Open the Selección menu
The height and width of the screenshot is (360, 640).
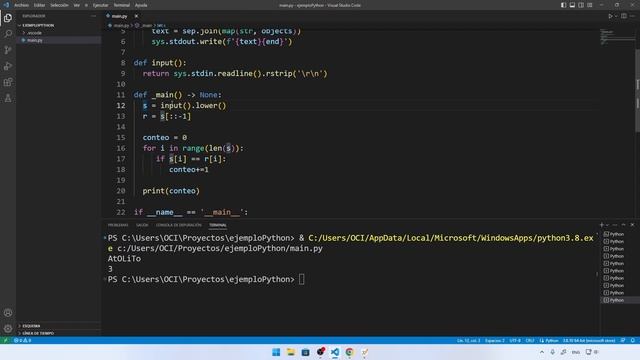coord(60,5)
